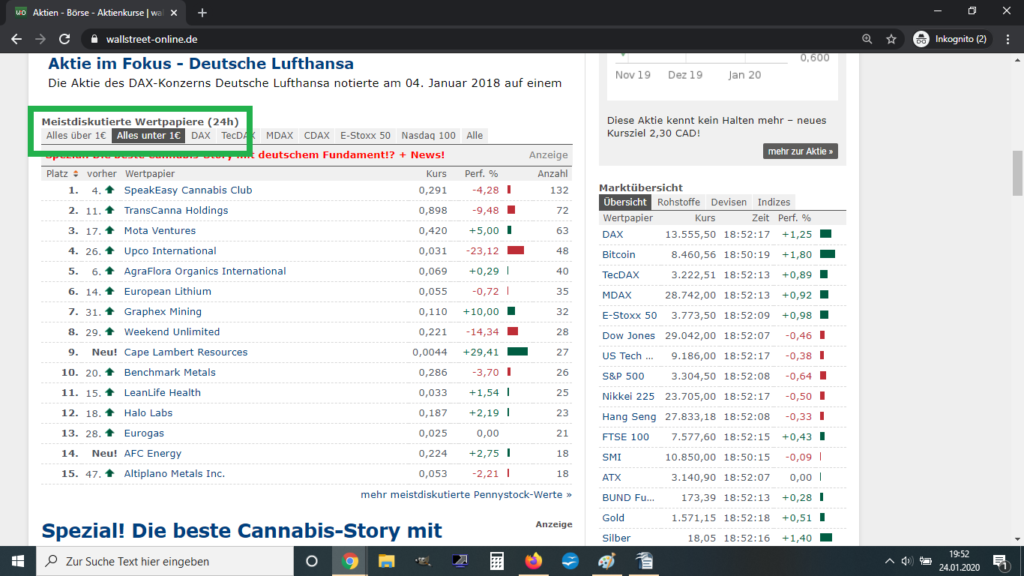Switch to the CDAX discussion tab
The image size is (1024, 576).
click(317, 135)
